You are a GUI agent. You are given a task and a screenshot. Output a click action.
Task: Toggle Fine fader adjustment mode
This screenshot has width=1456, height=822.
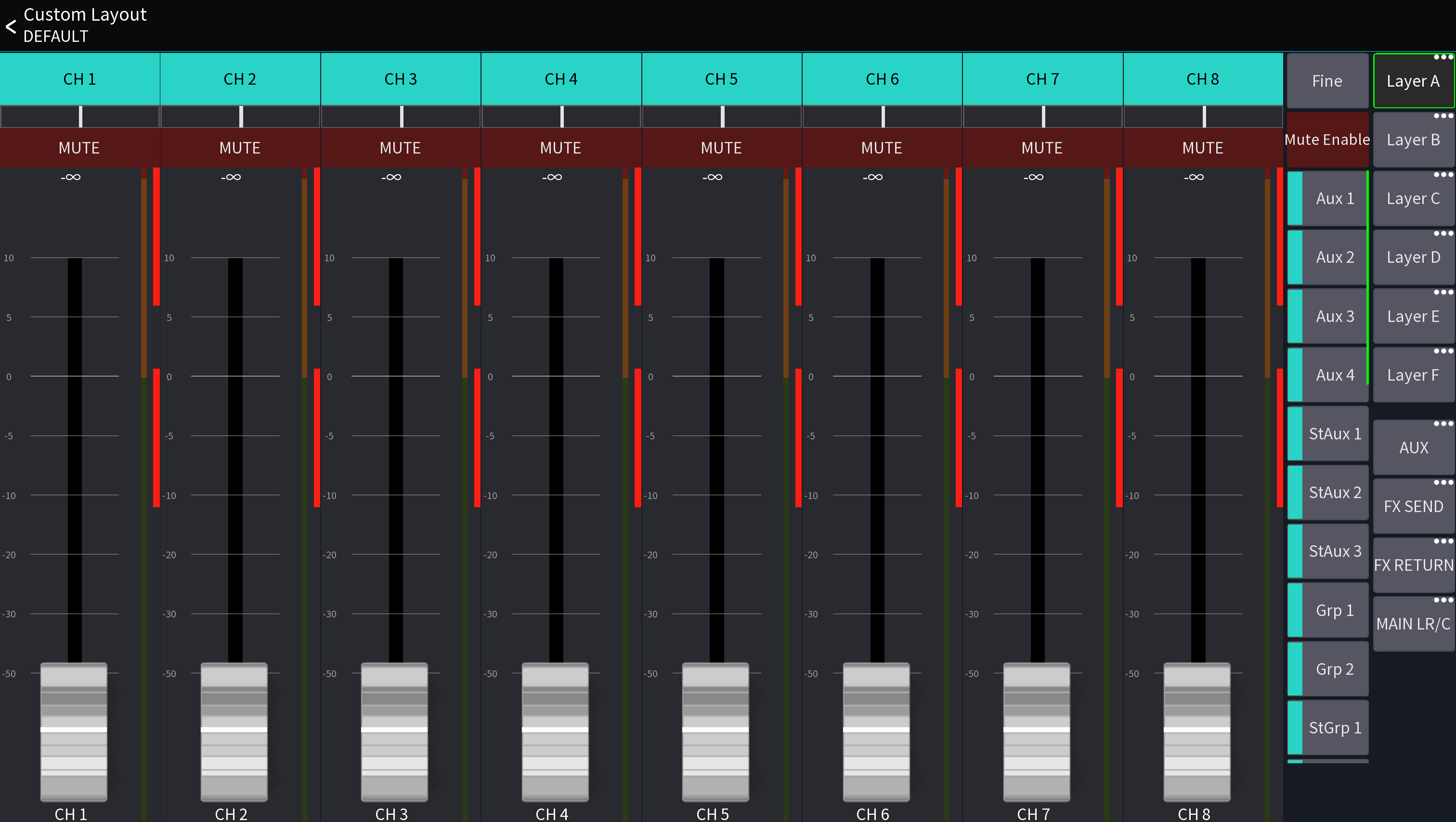point(1327,80)
